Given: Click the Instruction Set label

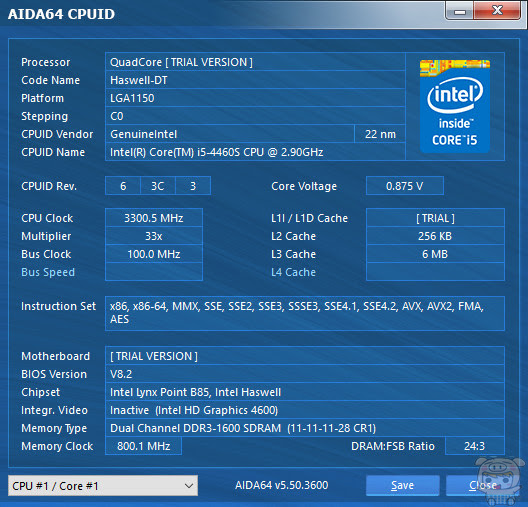Looking at the screenshot, I should click(x=58, y=306).
